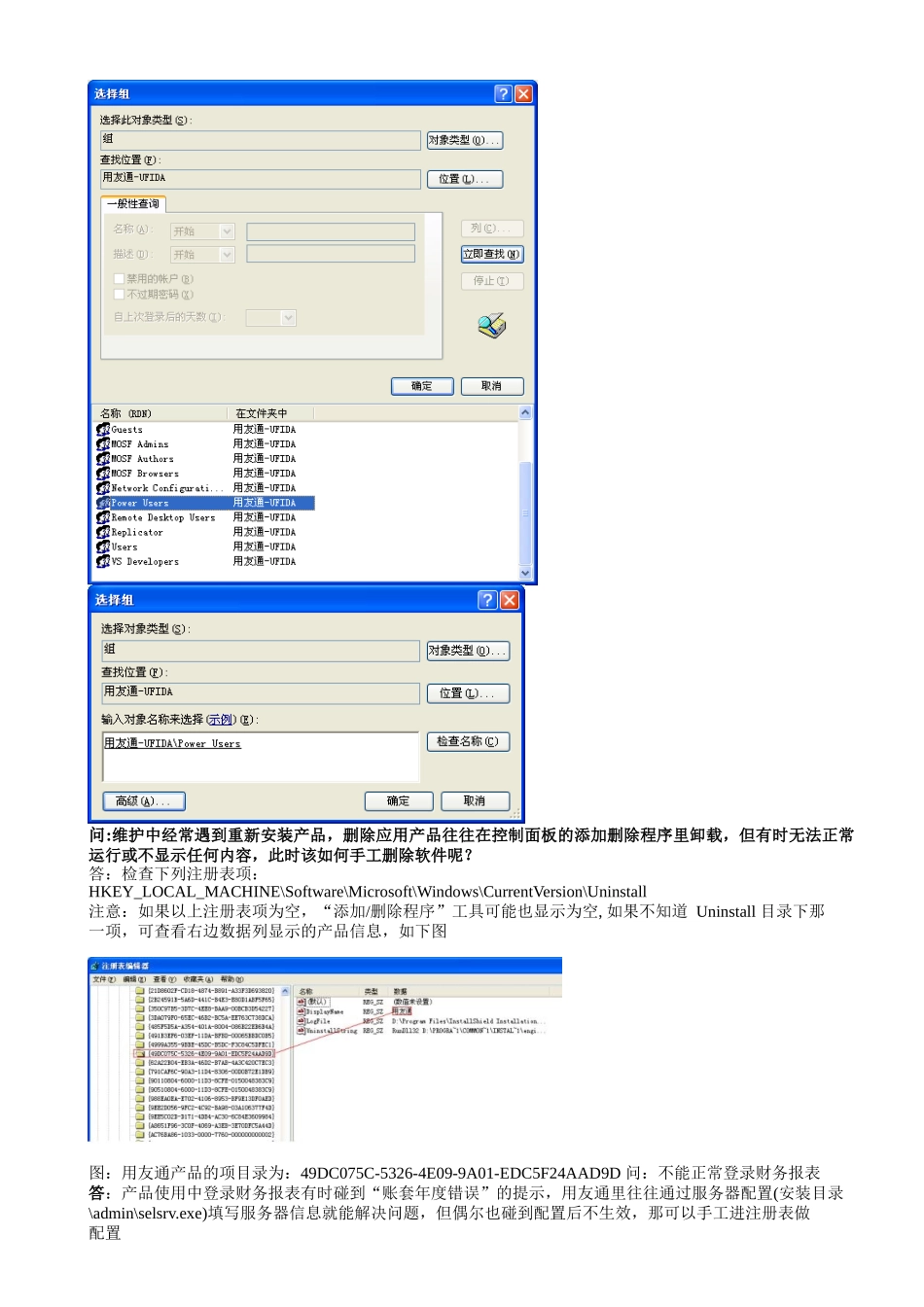
Task: Click the Replicator group icon
Action: tap(103, 532)
